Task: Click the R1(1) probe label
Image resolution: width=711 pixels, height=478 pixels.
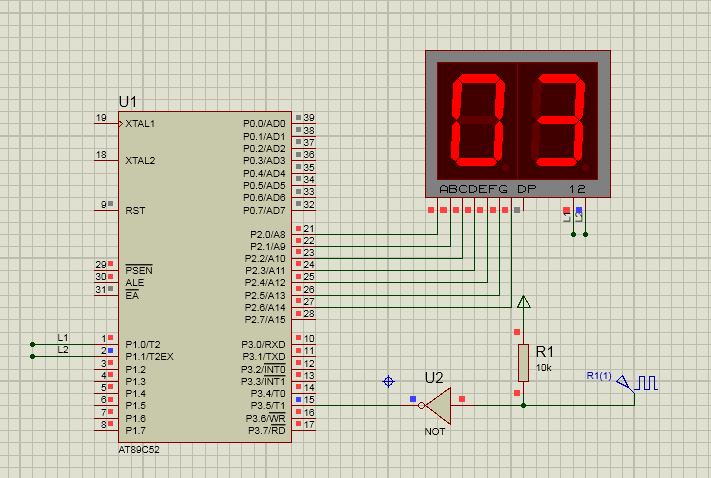Action: tap(600, 375)
